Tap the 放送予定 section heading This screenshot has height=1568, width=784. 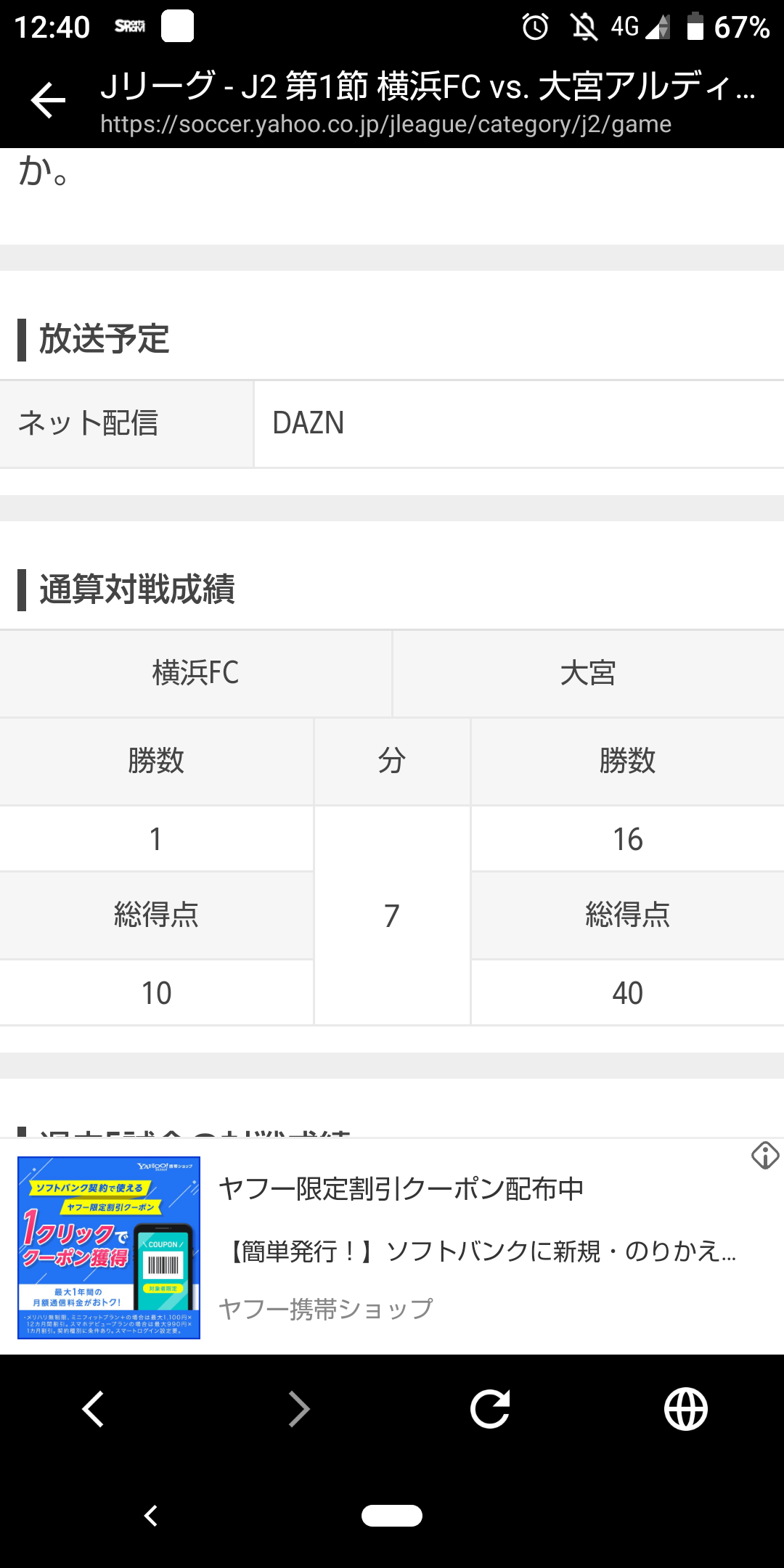[104, 339]
